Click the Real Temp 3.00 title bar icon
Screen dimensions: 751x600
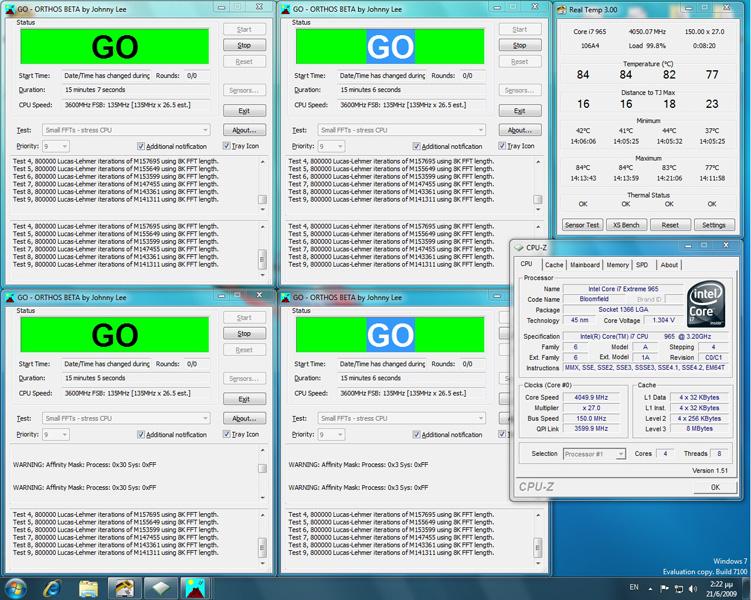562,10
